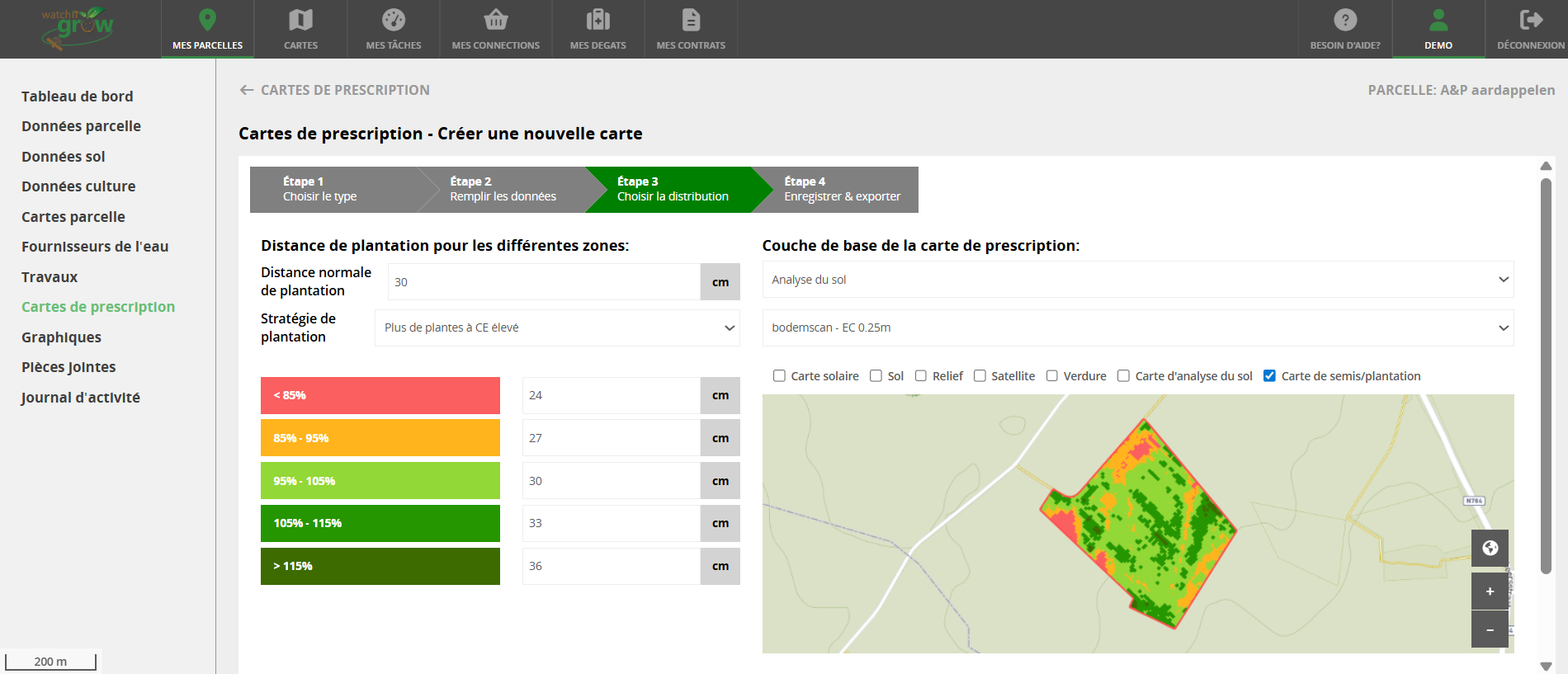Click the Déconnexion logout icon

pos(1531,19)
